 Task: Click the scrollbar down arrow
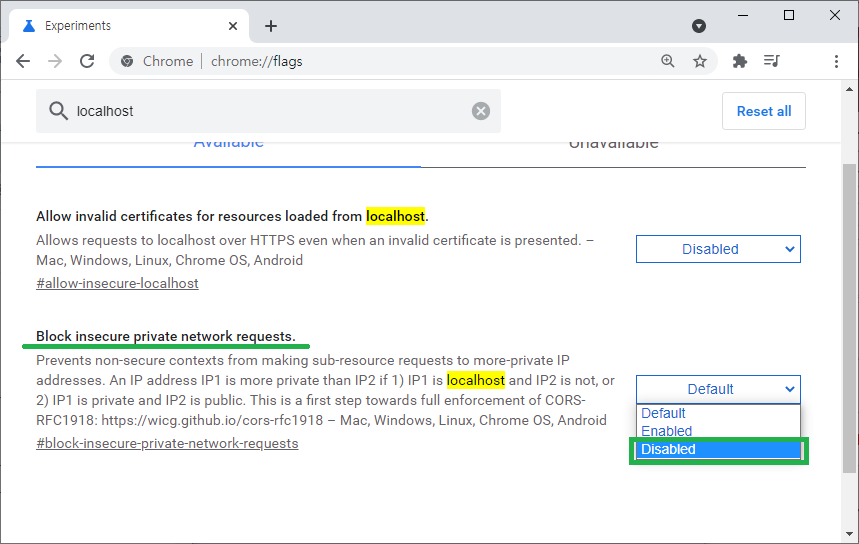(849, 534)
